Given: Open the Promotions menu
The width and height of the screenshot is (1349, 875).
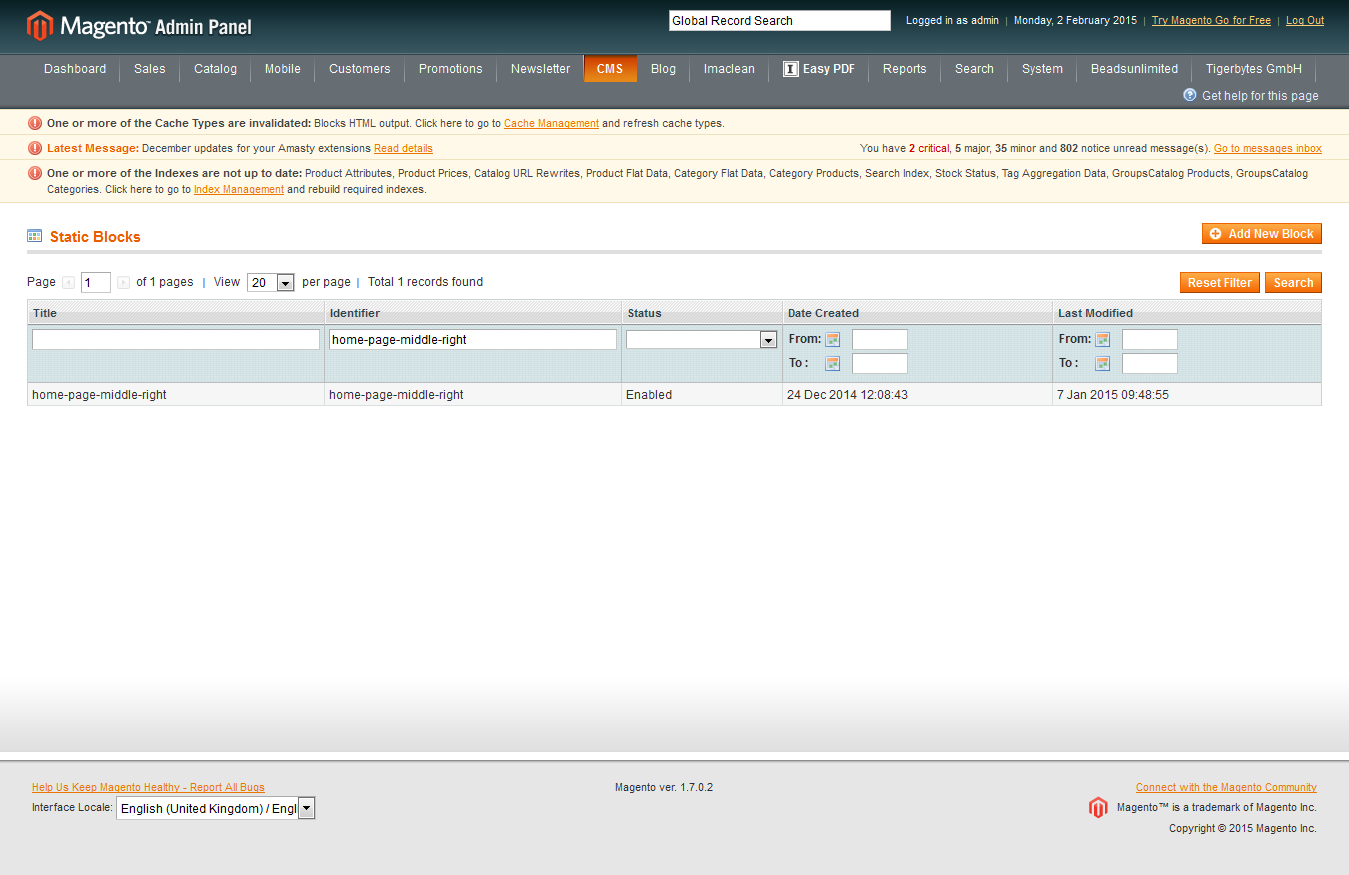Looking at the screenshot, I should (x=451, y=69).
